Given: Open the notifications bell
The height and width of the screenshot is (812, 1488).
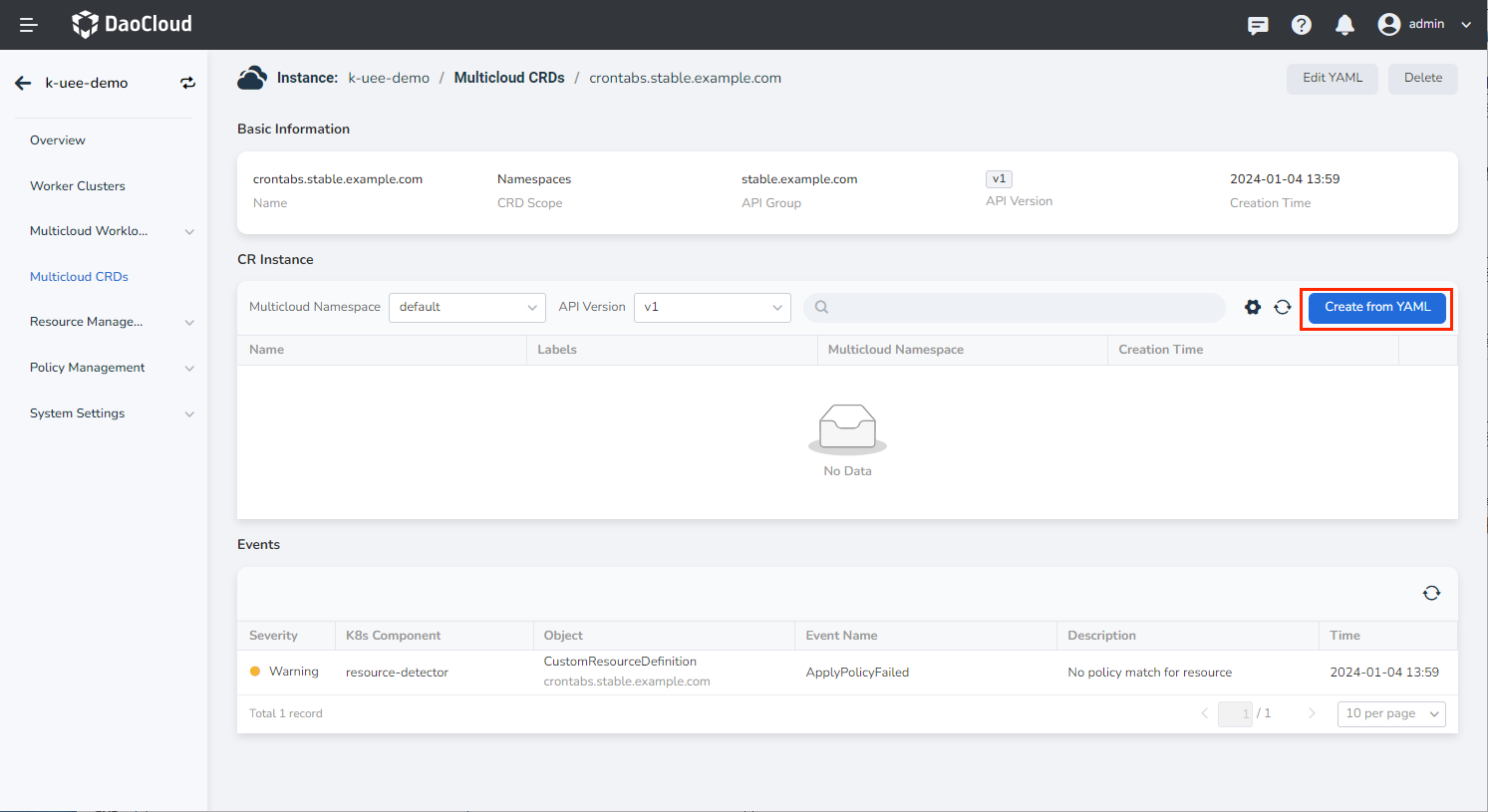Looking at the screenshot, I should coord(1344,25).
